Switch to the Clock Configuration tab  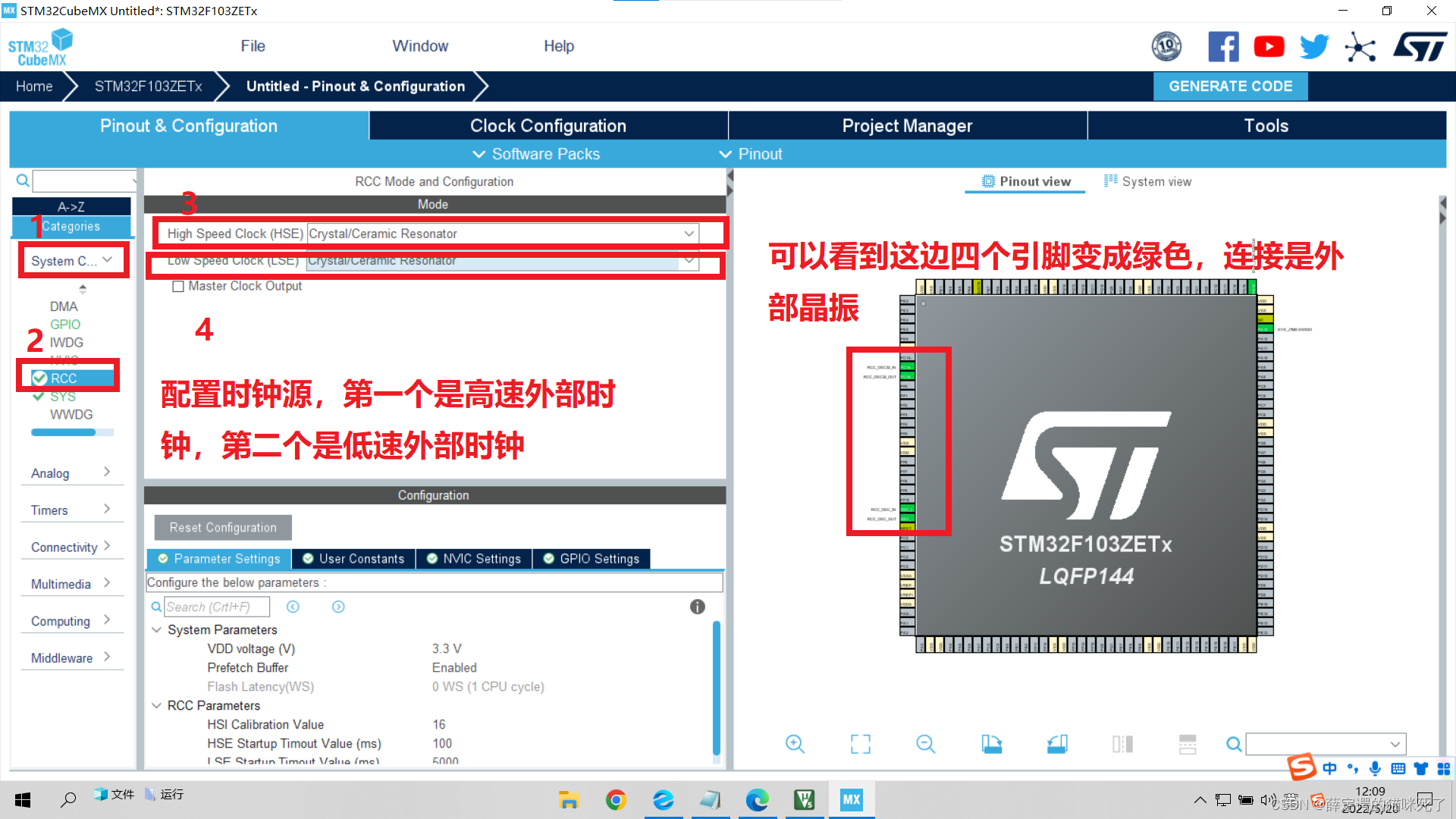click(548, 126)
